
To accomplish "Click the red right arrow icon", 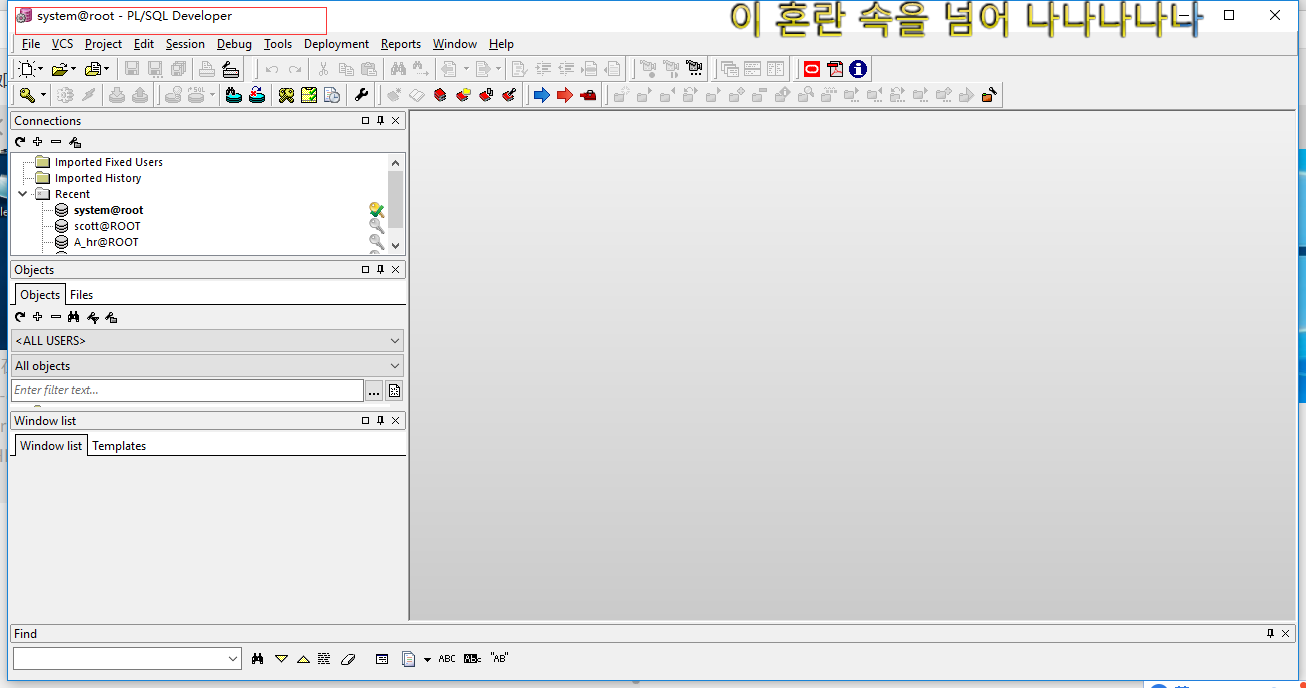I will 565,95.
